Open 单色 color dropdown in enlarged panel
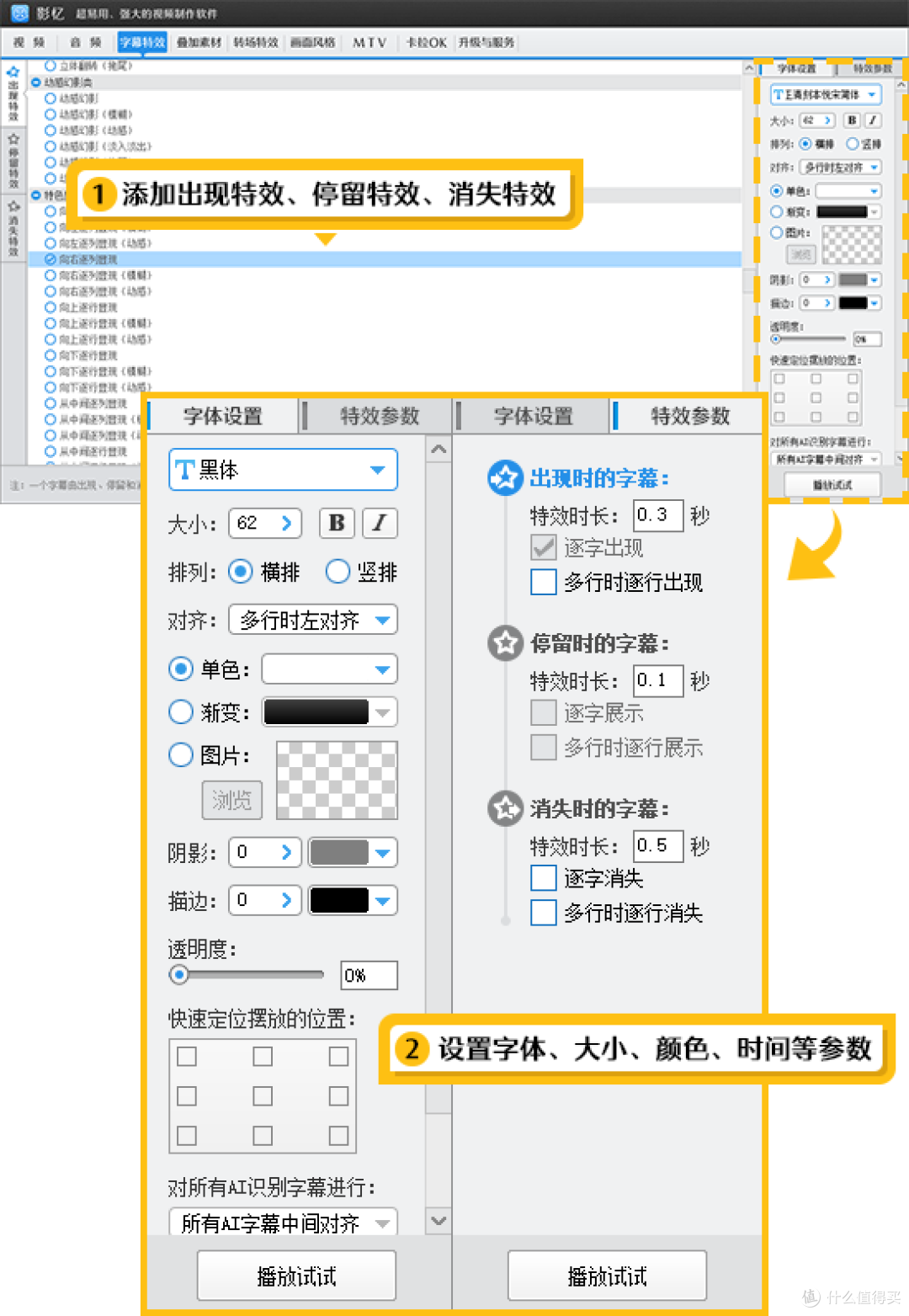 329,669
